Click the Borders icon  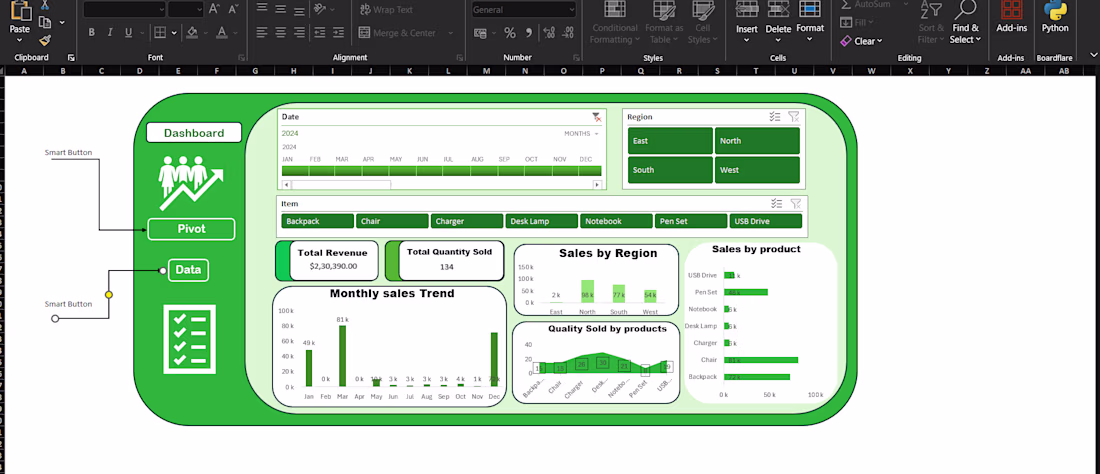[160, 32]
